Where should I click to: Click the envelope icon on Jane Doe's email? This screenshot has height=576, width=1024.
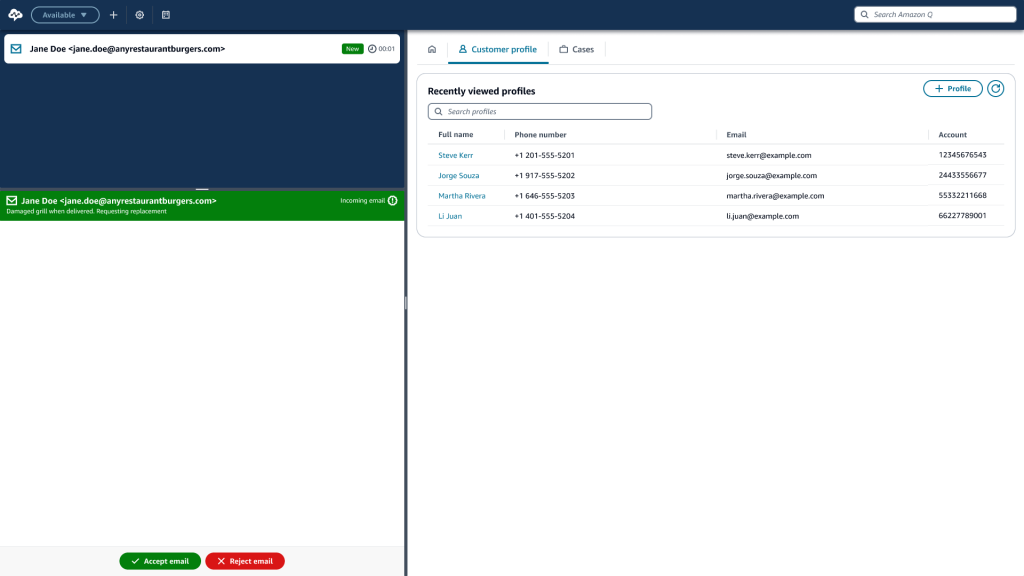click(x=14, y=47)
